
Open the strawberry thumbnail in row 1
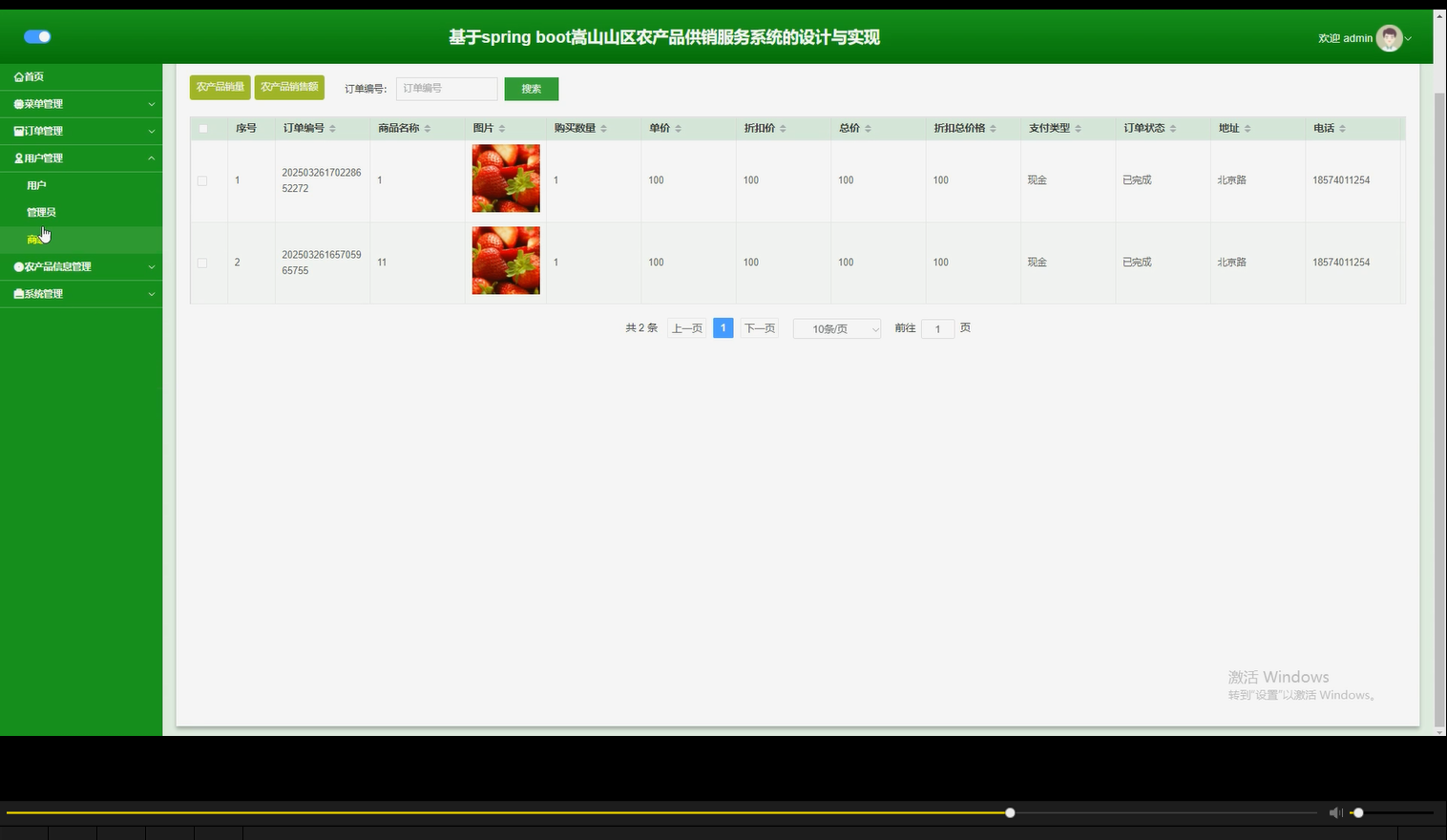pyautogui.click(x=506, y=178)
